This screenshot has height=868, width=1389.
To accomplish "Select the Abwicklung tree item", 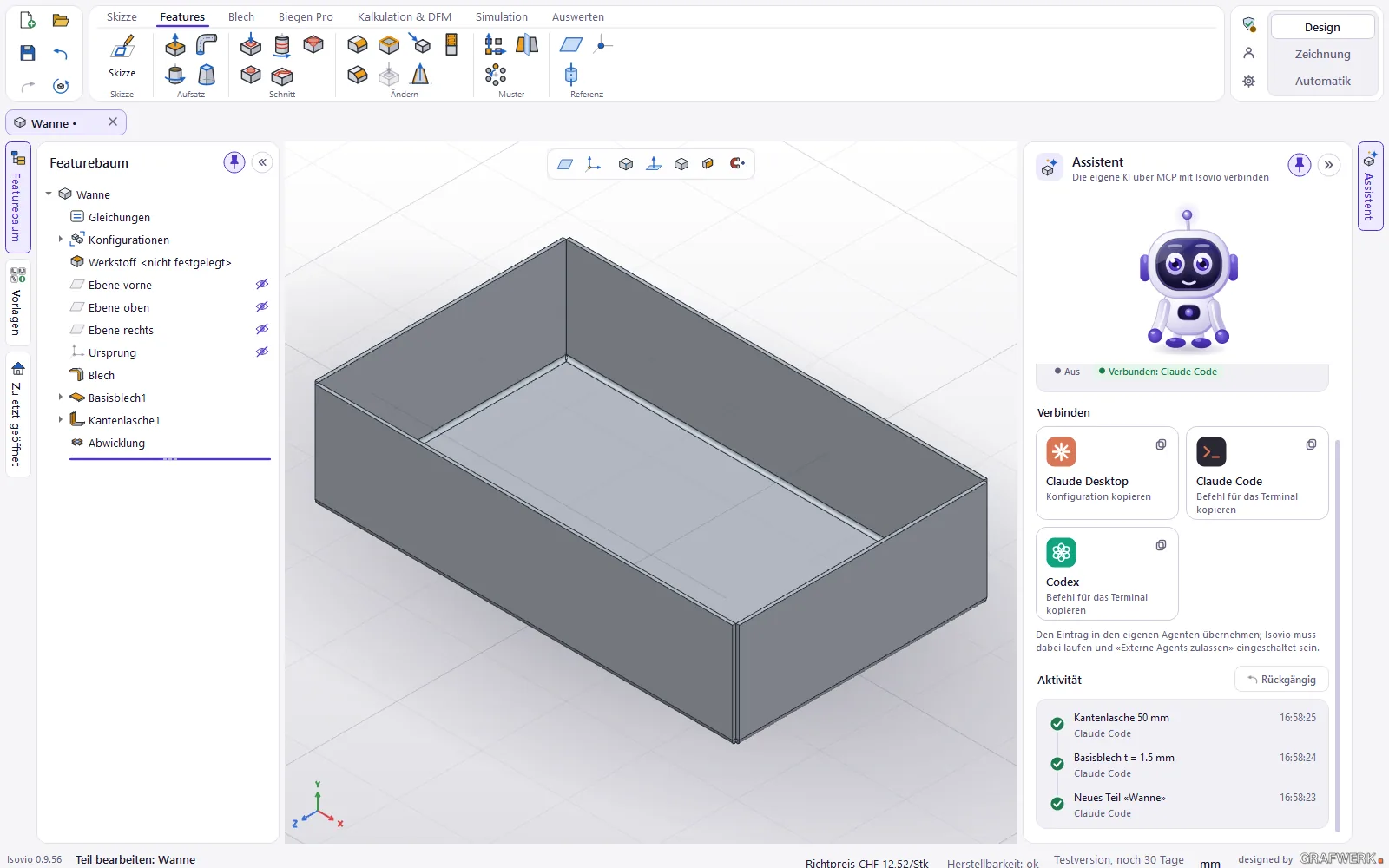I will coord(116,443).
